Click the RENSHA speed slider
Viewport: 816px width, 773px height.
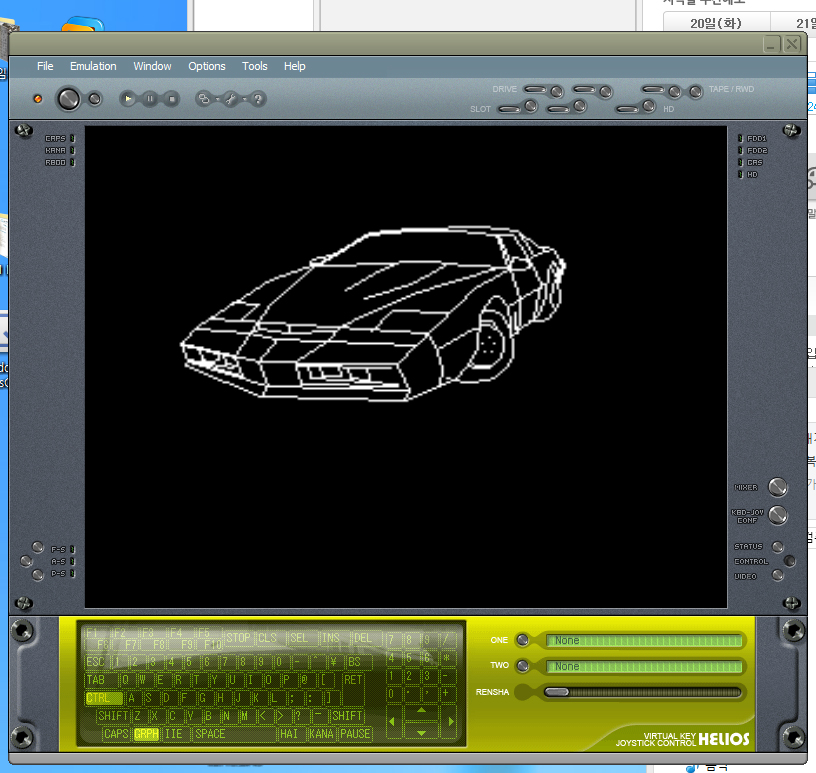pos(643,692)
